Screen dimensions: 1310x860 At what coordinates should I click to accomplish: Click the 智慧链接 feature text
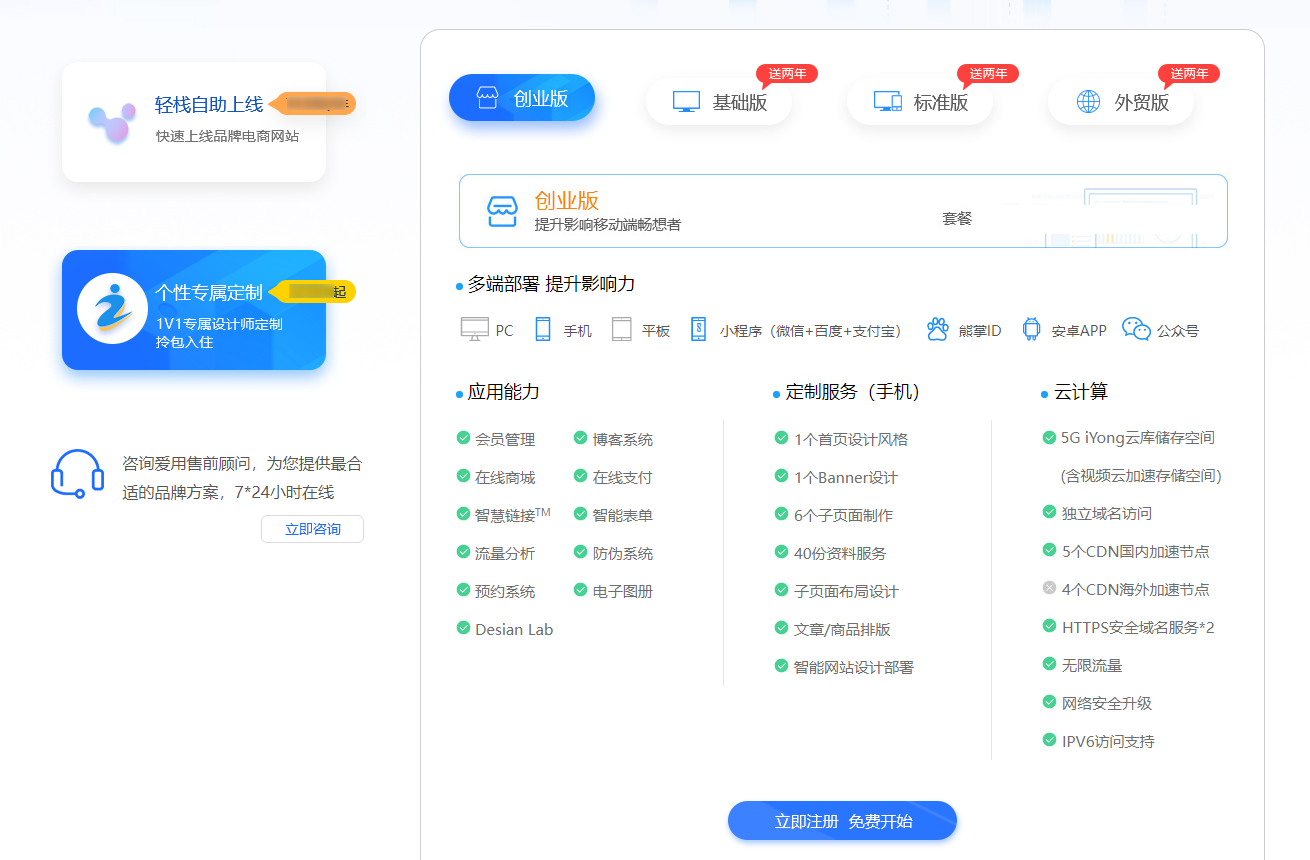pos(512,515)
